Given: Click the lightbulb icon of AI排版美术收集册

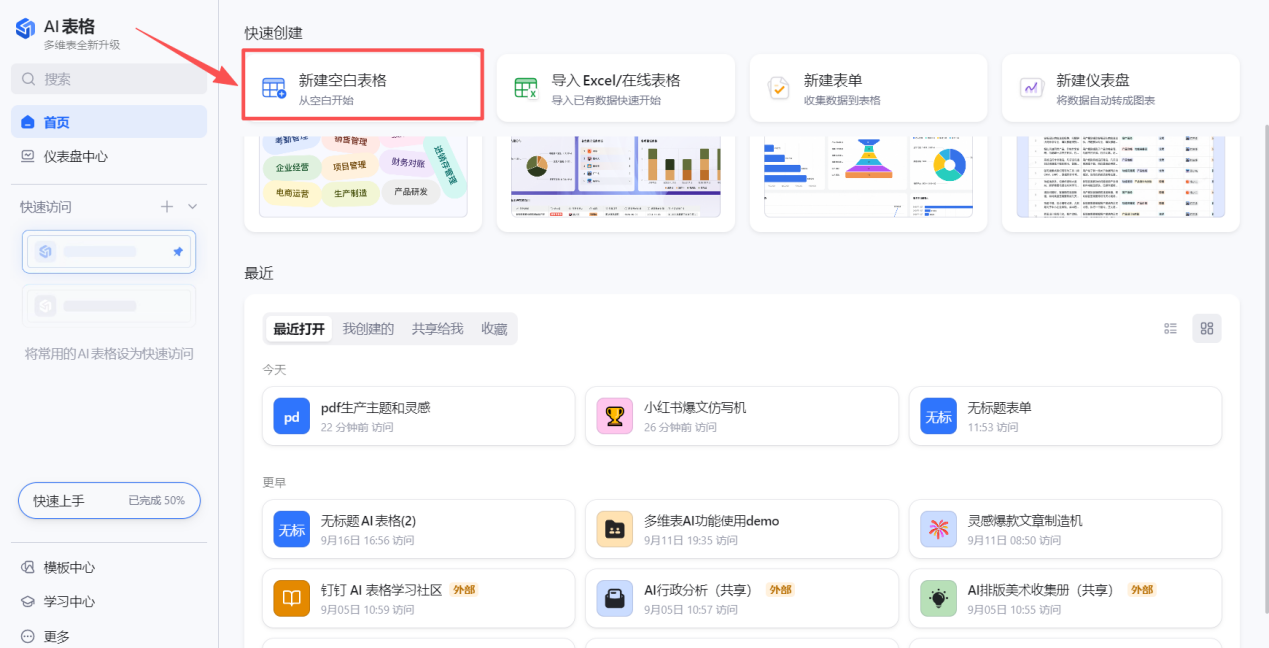Looking at the screenshot, I should point(938,599).
